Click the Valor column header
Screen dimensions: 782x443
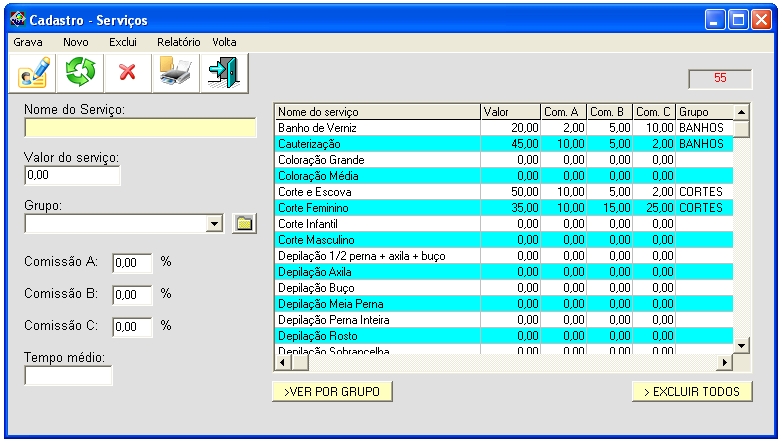[508, 112]
